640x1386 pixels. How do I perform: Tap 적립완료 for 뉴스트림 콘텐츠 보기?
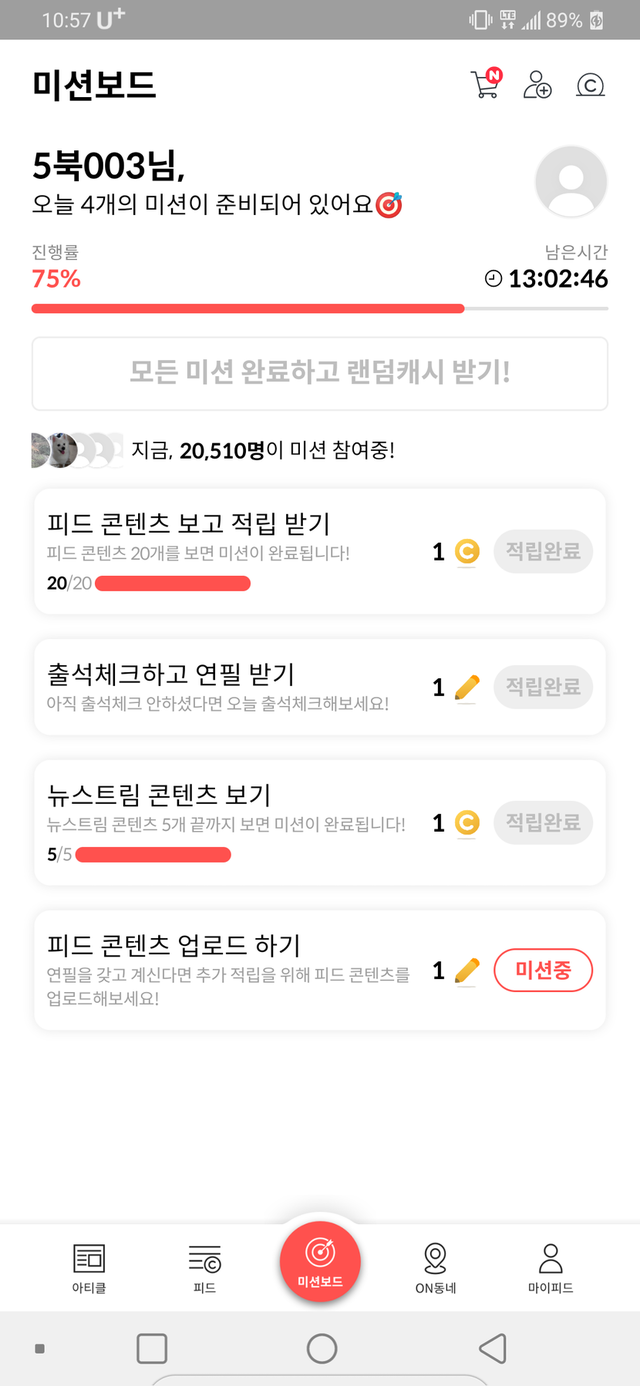pos(543,823)
